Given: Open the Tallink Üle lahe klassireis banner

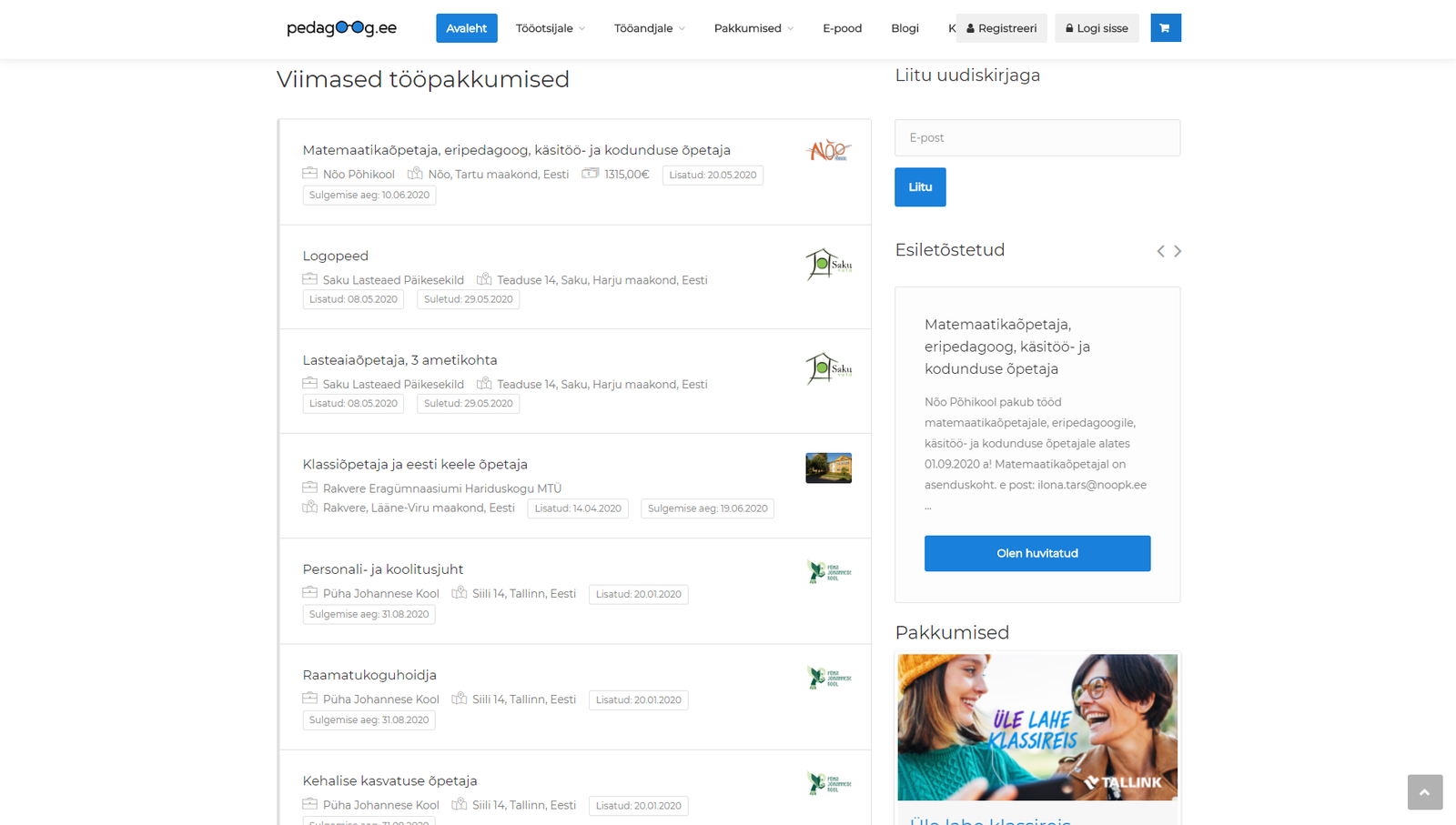Looking at the screenshot, I should pos(1037,728).
